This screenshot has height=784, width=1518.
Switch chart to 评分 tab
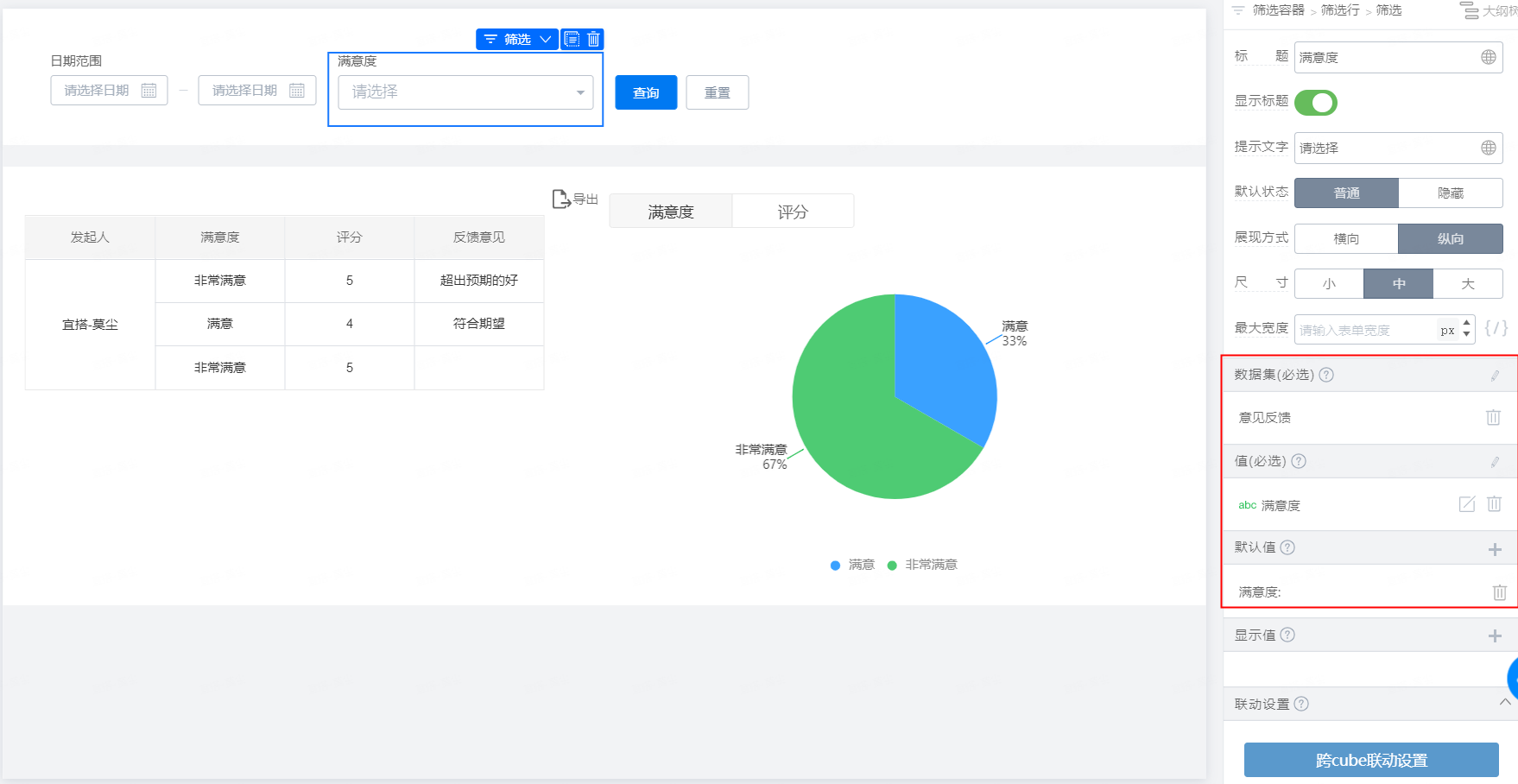point(793,212)
